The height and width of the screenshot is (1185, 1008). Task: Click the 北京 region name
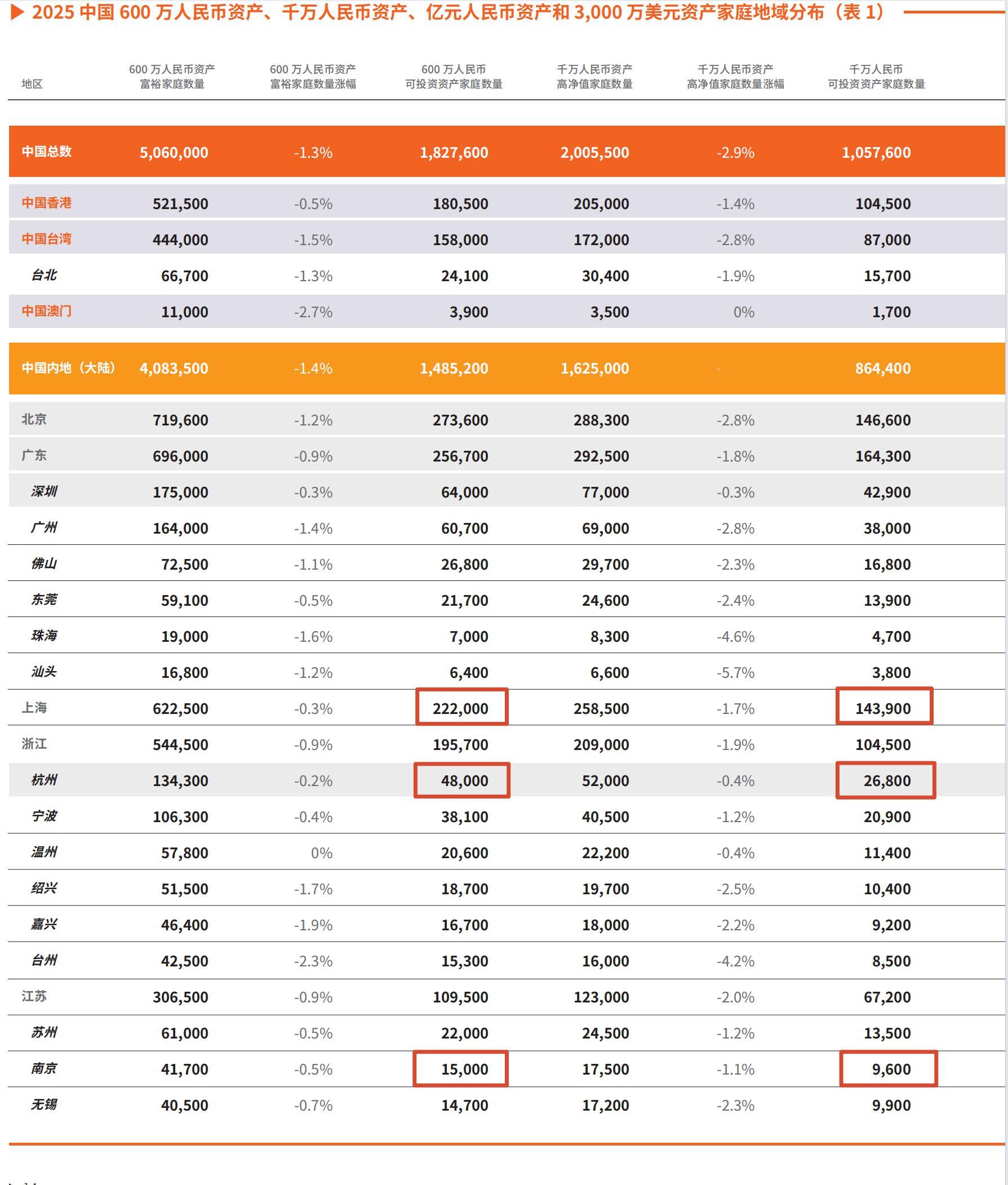tap(34, 419)
